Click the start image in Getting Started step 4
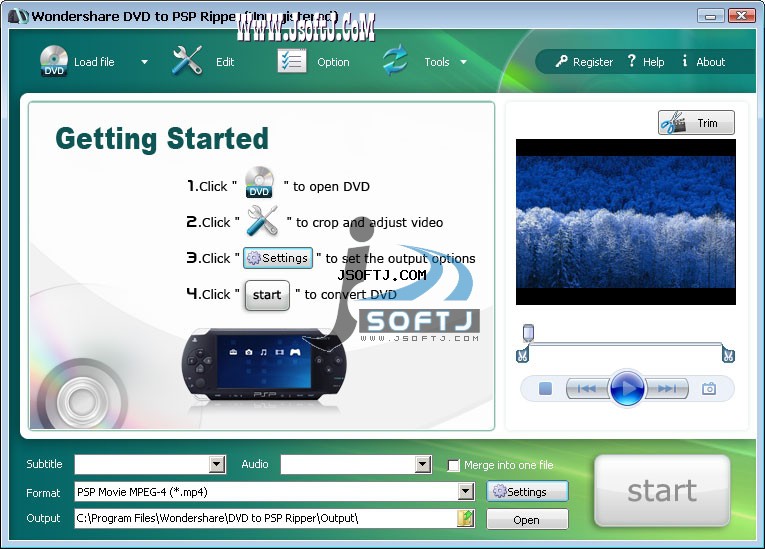 click(x=267, y=295)
